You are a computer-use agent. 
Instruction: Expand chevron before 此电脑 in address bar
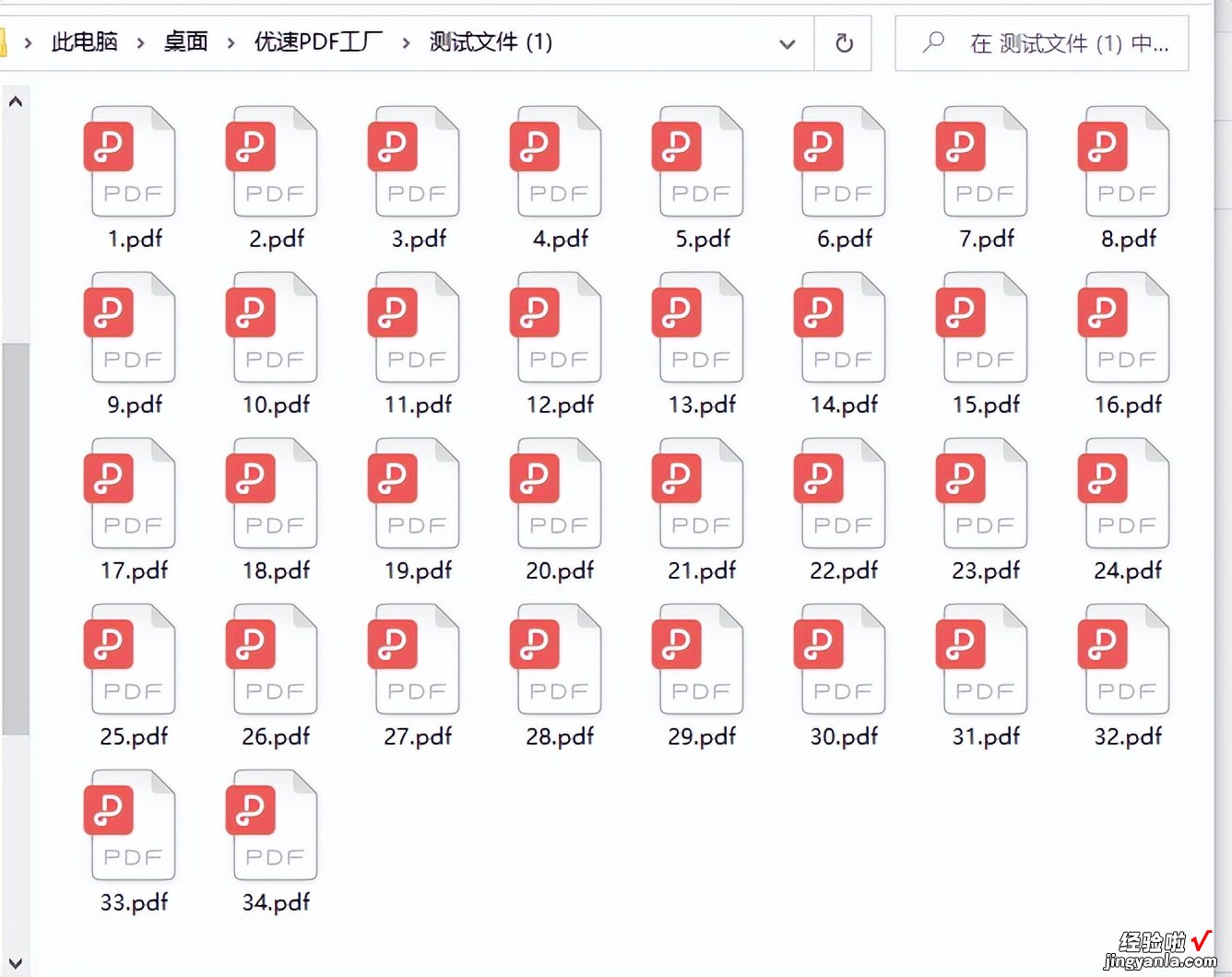[x=29, y=42]
